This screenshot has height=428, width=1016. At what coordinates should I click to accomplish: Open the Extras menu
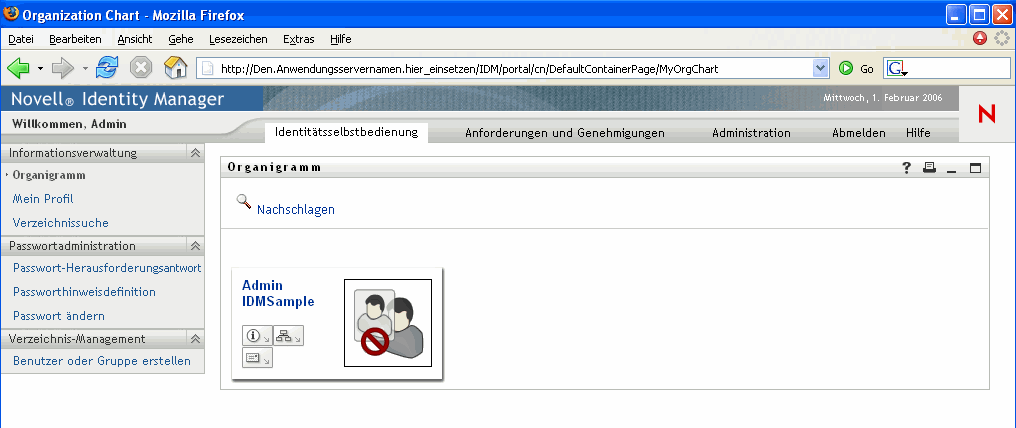pos(299,39)
